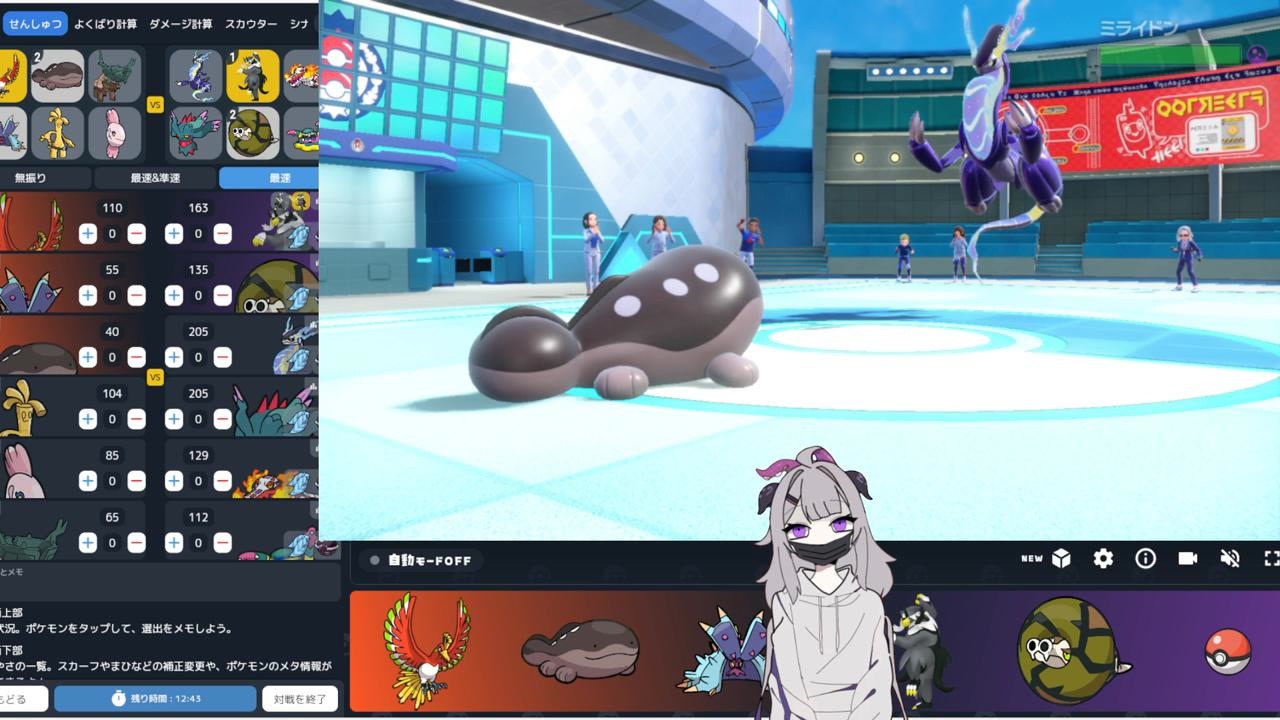Open the スカウター tab
This screenshot has height=720, width=1280.
coord(251,23)
